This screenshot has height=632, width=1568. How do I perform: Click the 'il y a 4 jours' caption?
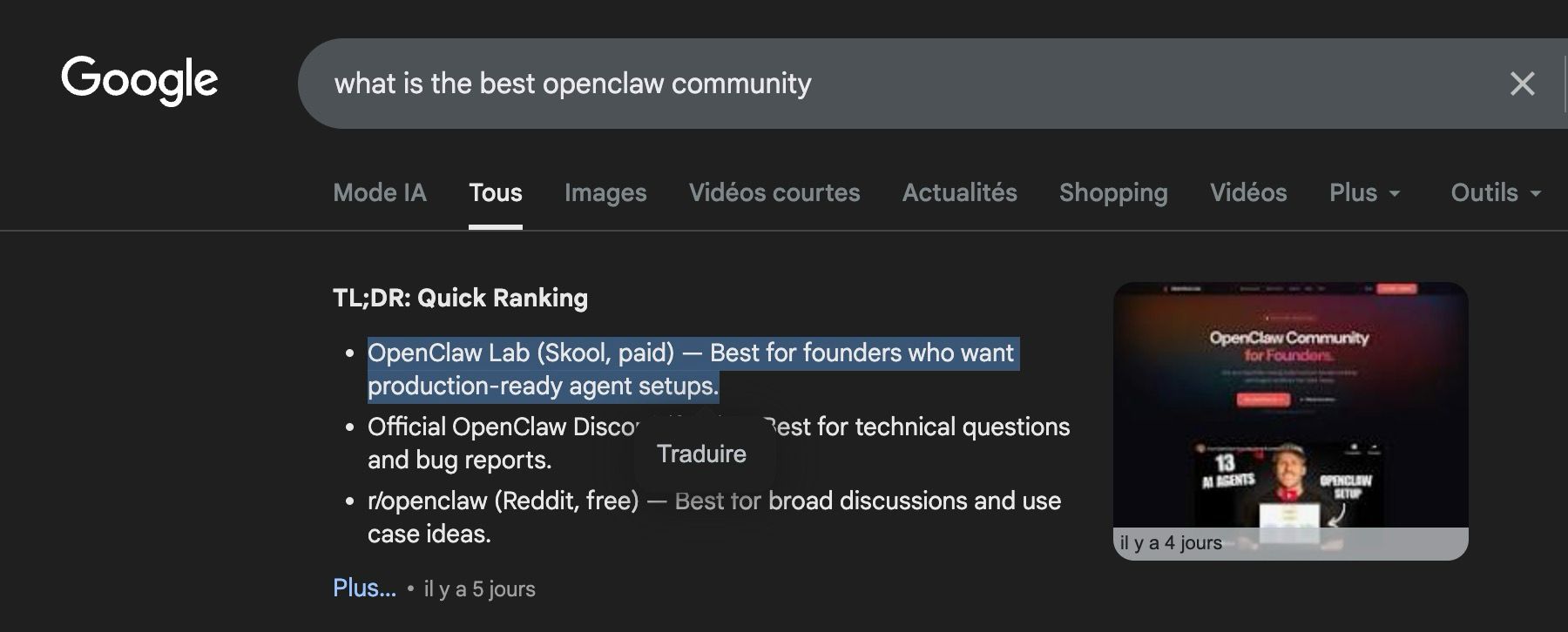pyautogui.click(x=1171, y=543)
